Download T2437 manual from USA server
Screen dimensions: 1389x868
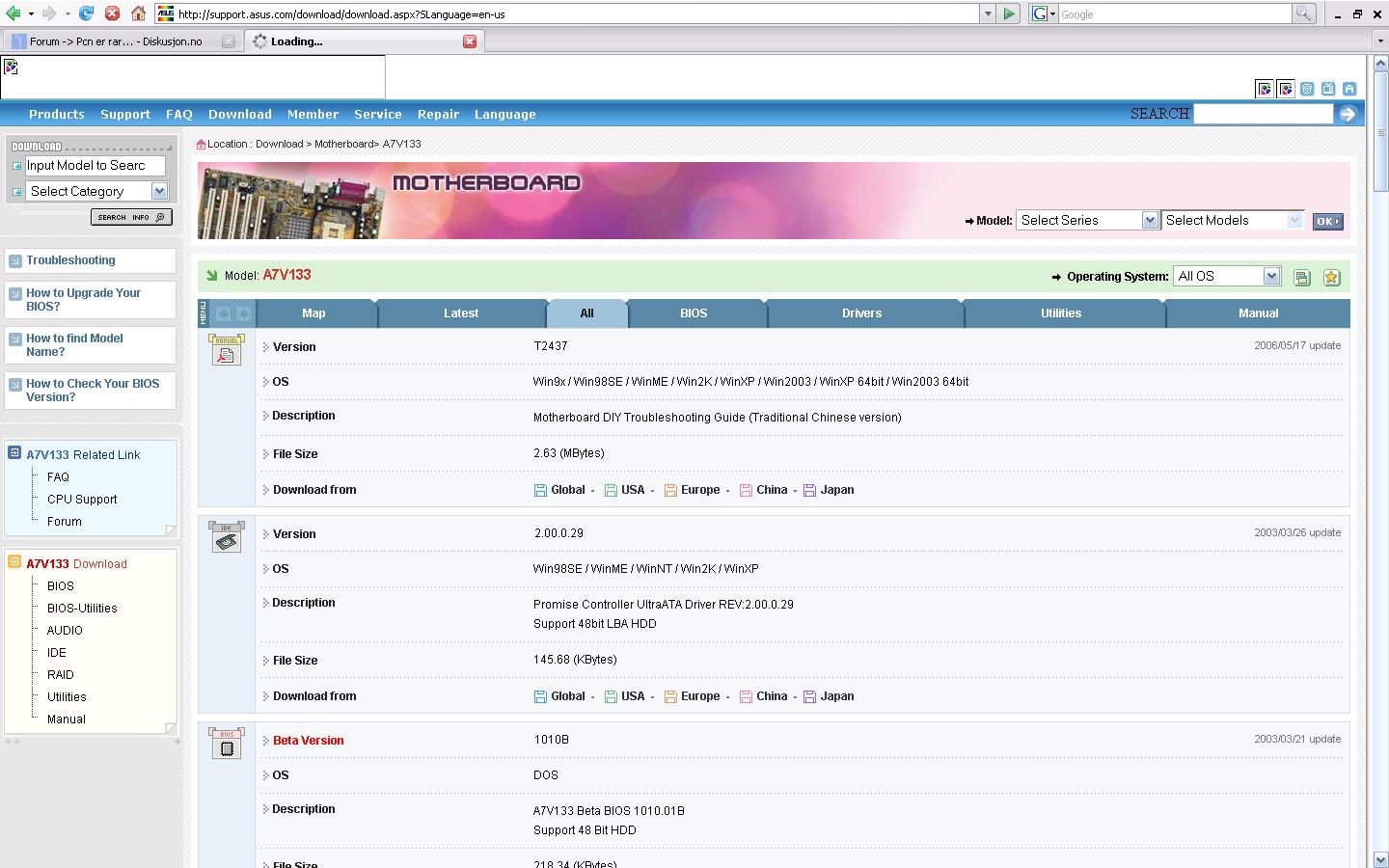pos(624,490)
